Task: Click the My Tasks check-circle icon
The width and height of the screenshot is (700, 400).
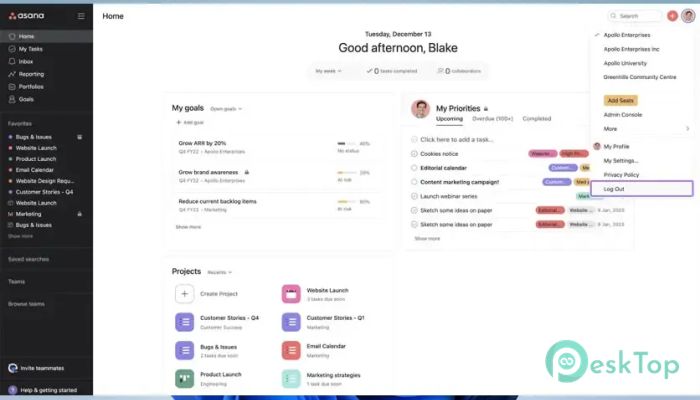Action: (12, 49)
